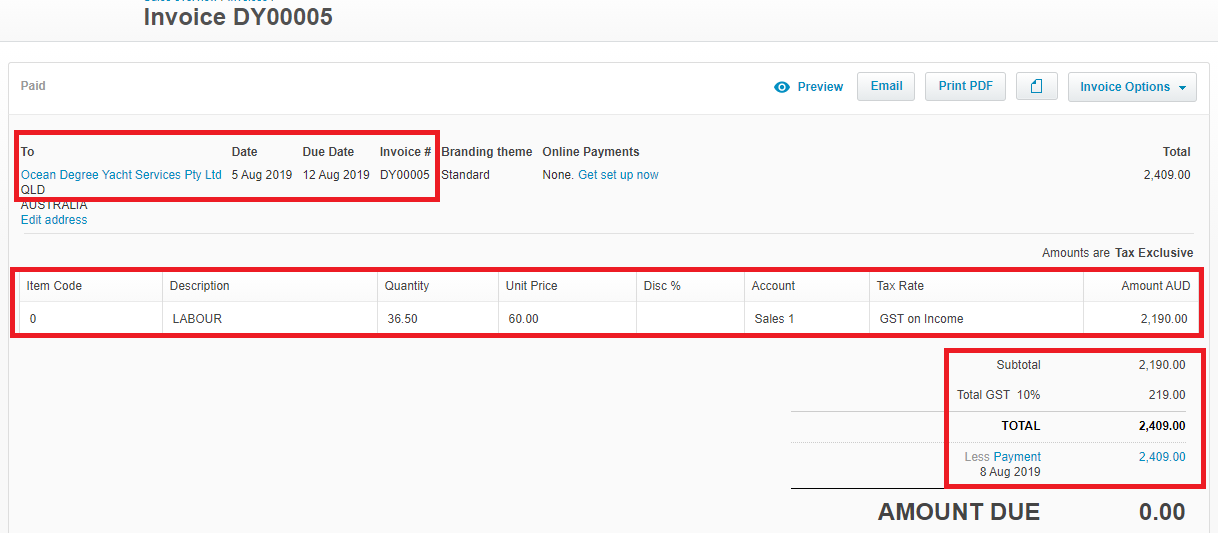Viewport: 1218px width, 533px height.
Task: Click the Total GST value 219.00
Action: pyautogui.click(x=1167, y=395)
